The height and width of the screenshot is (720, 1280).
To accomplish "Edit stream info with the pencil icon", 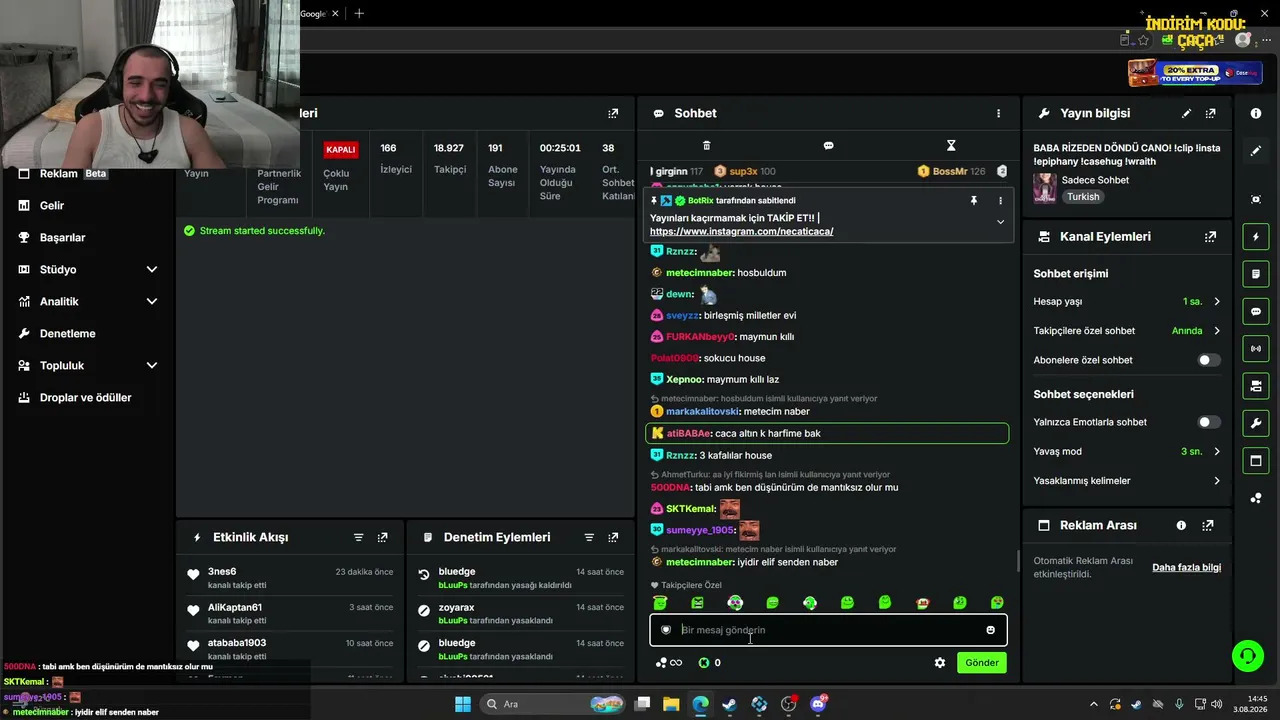I will click(1187, 113).
